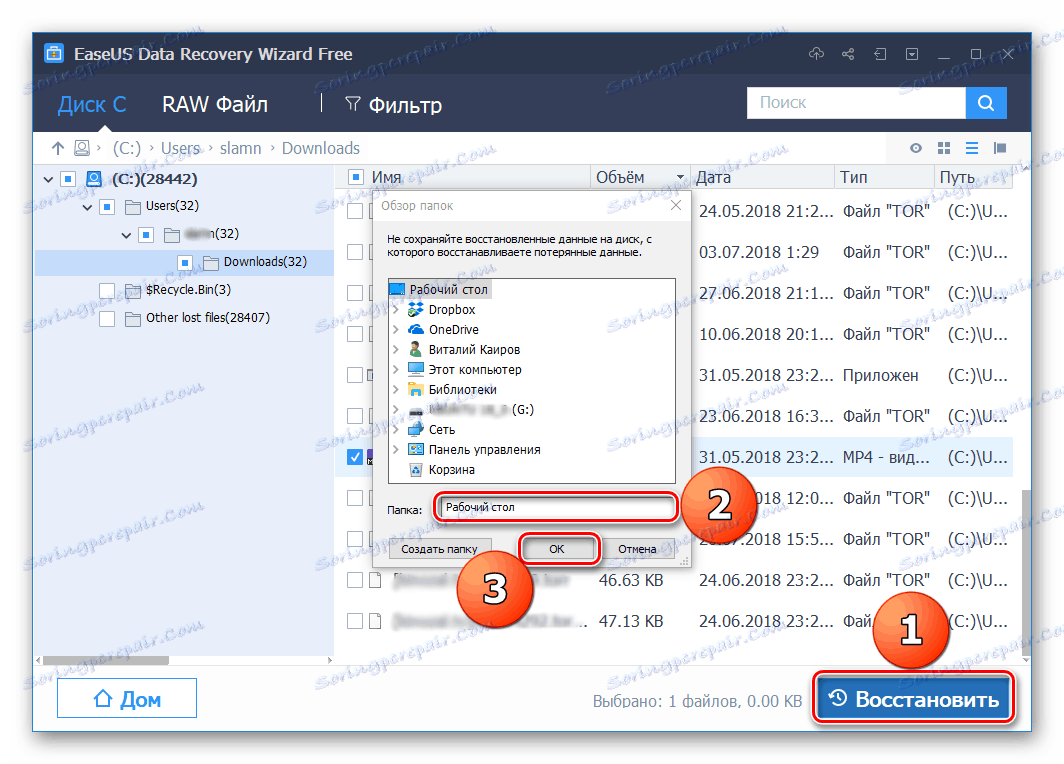
Task: Click the computer icon in breadcrumb bar
Action: [x=82, y=148]
